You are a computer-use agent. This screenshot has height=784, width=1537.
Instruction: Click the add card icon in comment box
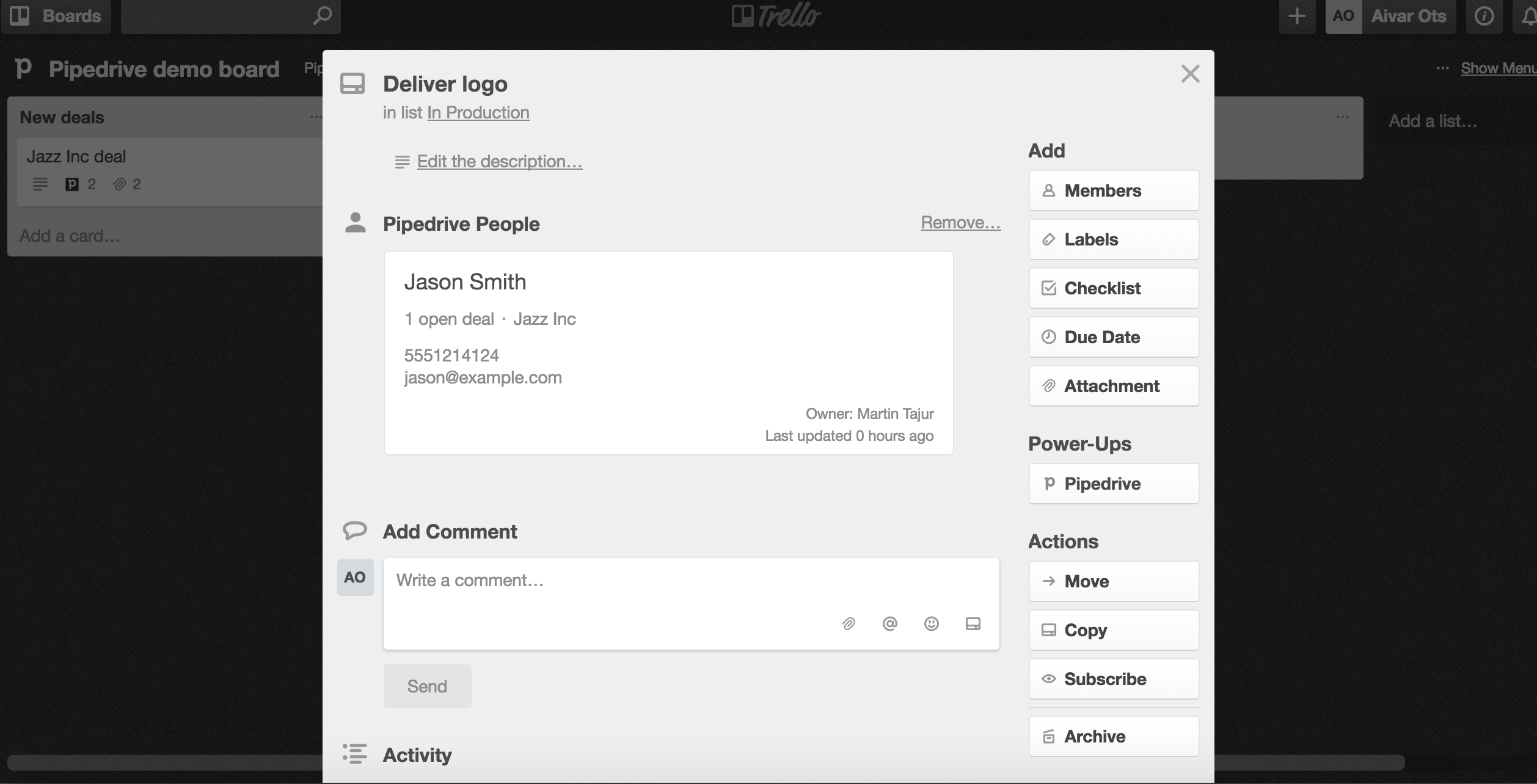click(x=973, y=623)
